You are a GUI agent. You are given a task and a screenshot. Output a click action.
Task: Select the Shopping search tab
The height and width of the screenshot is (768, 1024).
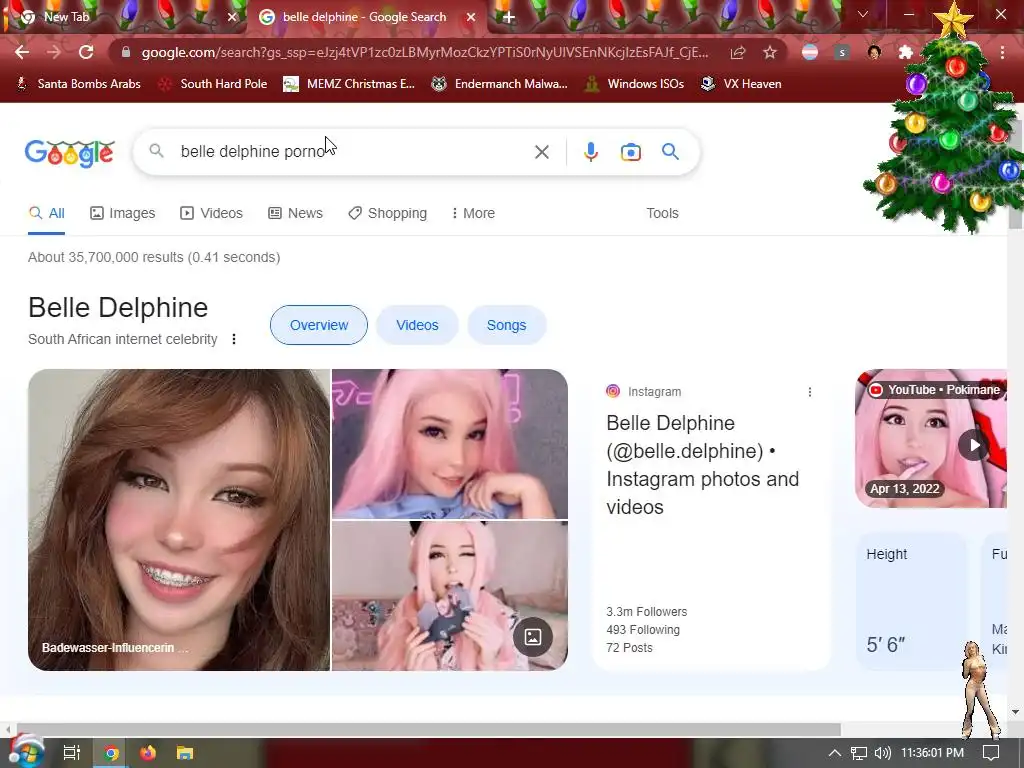point(387,213)
